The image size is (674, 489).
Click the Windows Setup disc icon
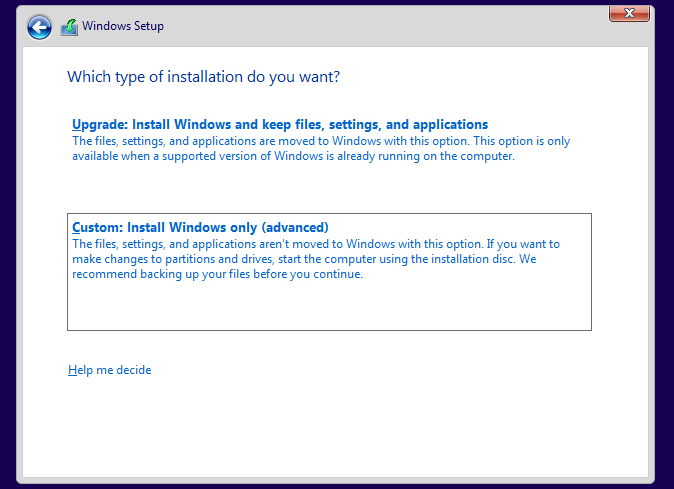click(x=69, y=27)
